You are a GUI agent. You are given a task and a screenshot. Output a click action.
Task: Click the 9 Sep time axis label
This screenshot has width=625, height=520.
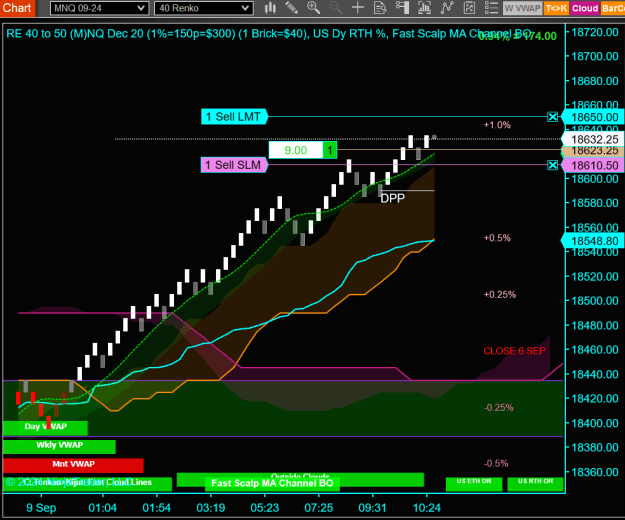(x=41, y=508)
